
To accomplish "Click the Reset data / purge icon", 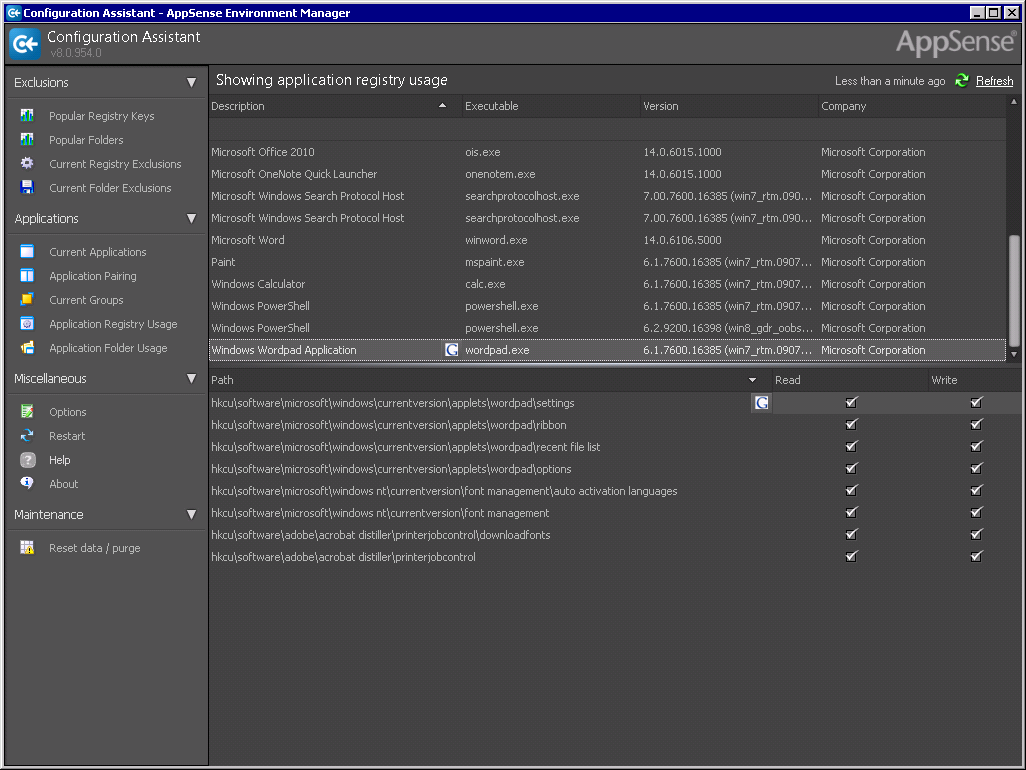I will pos(27,548).
